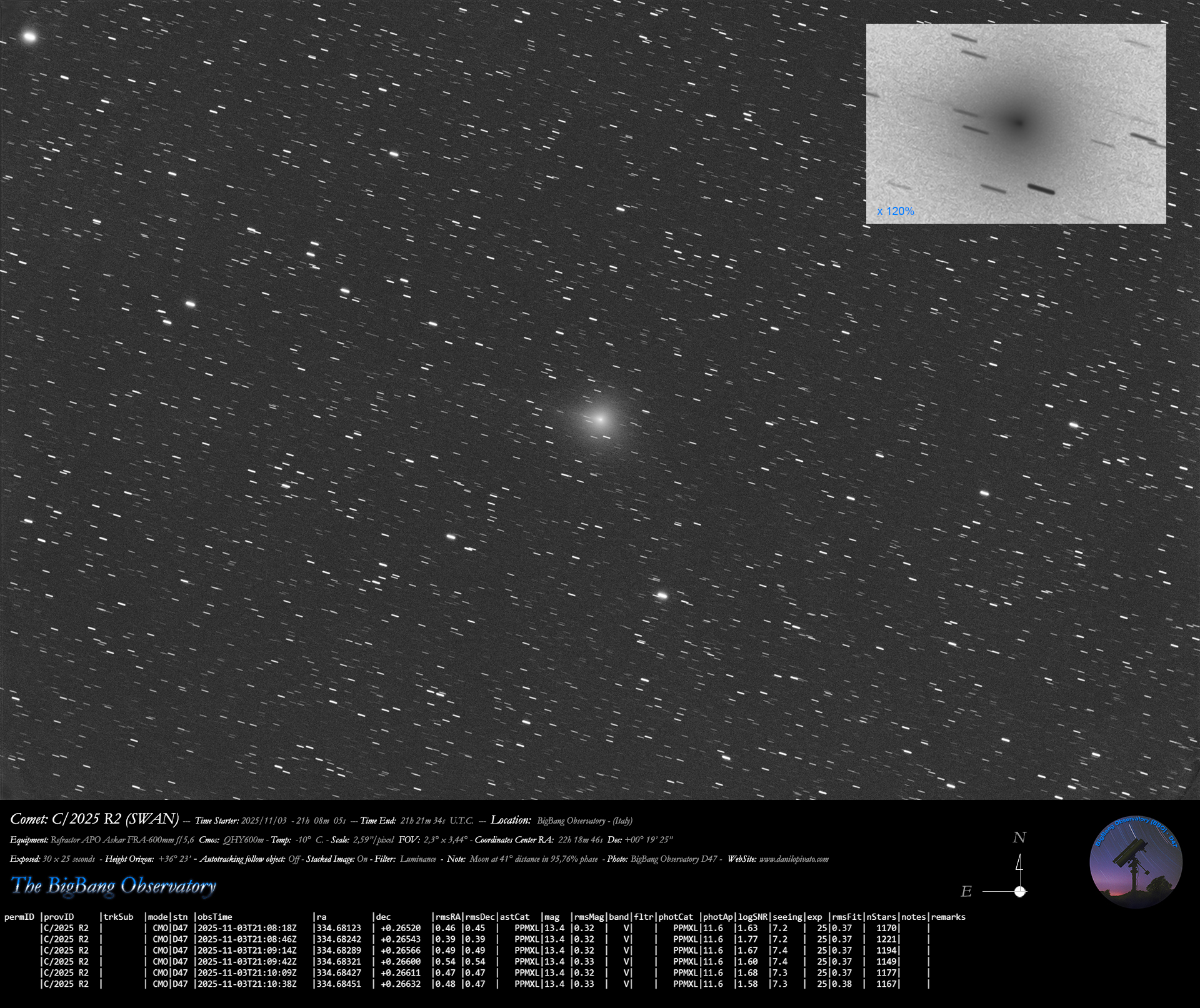Viewport: 1200px width, 1008px height.
Task: Click the bright star in top-left corner
Action: [29, 36]
